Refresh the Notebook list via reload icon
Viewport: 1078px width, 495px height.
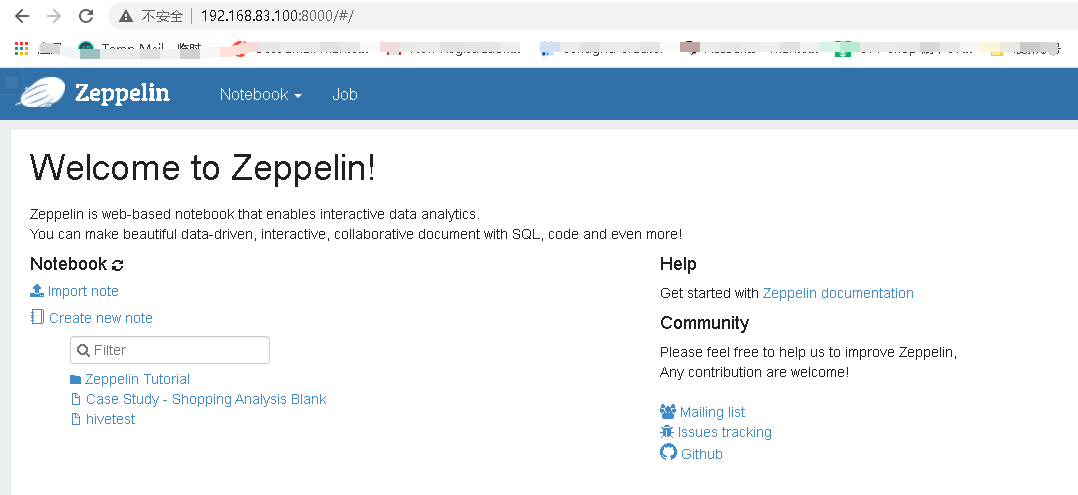click(118, 265)
